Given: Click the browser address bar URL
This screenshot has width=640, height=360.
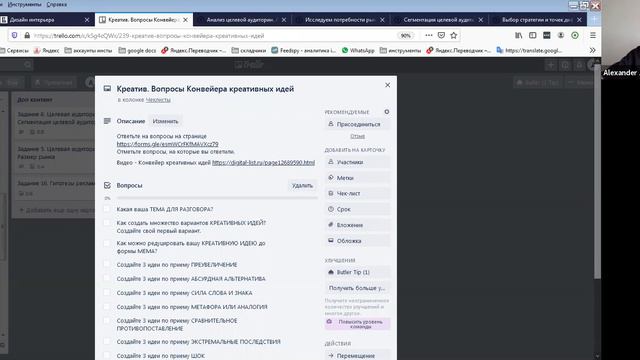Looking at the screenshot, I should click(149, 36).
